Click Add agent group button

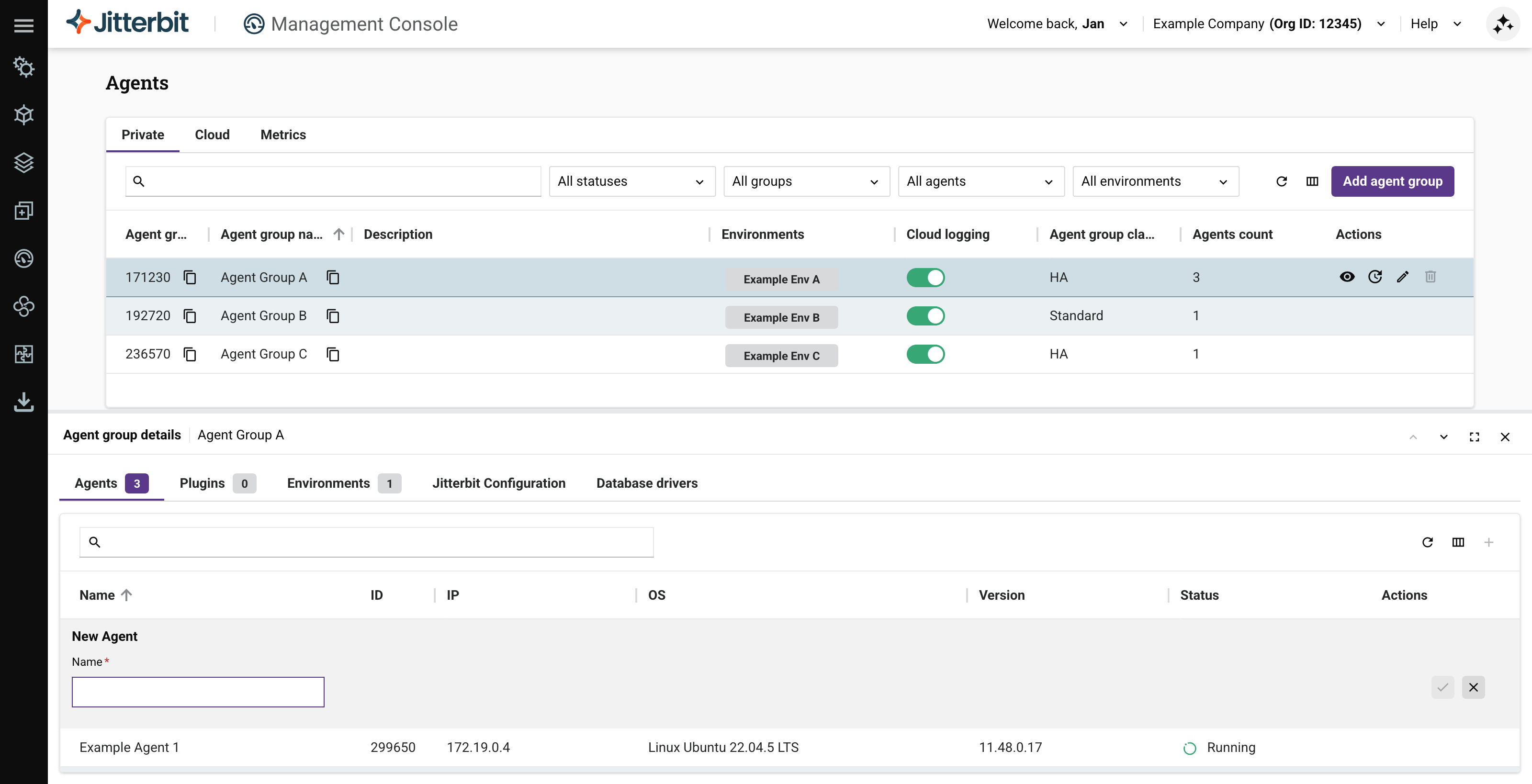click(x=1392, y=181)
